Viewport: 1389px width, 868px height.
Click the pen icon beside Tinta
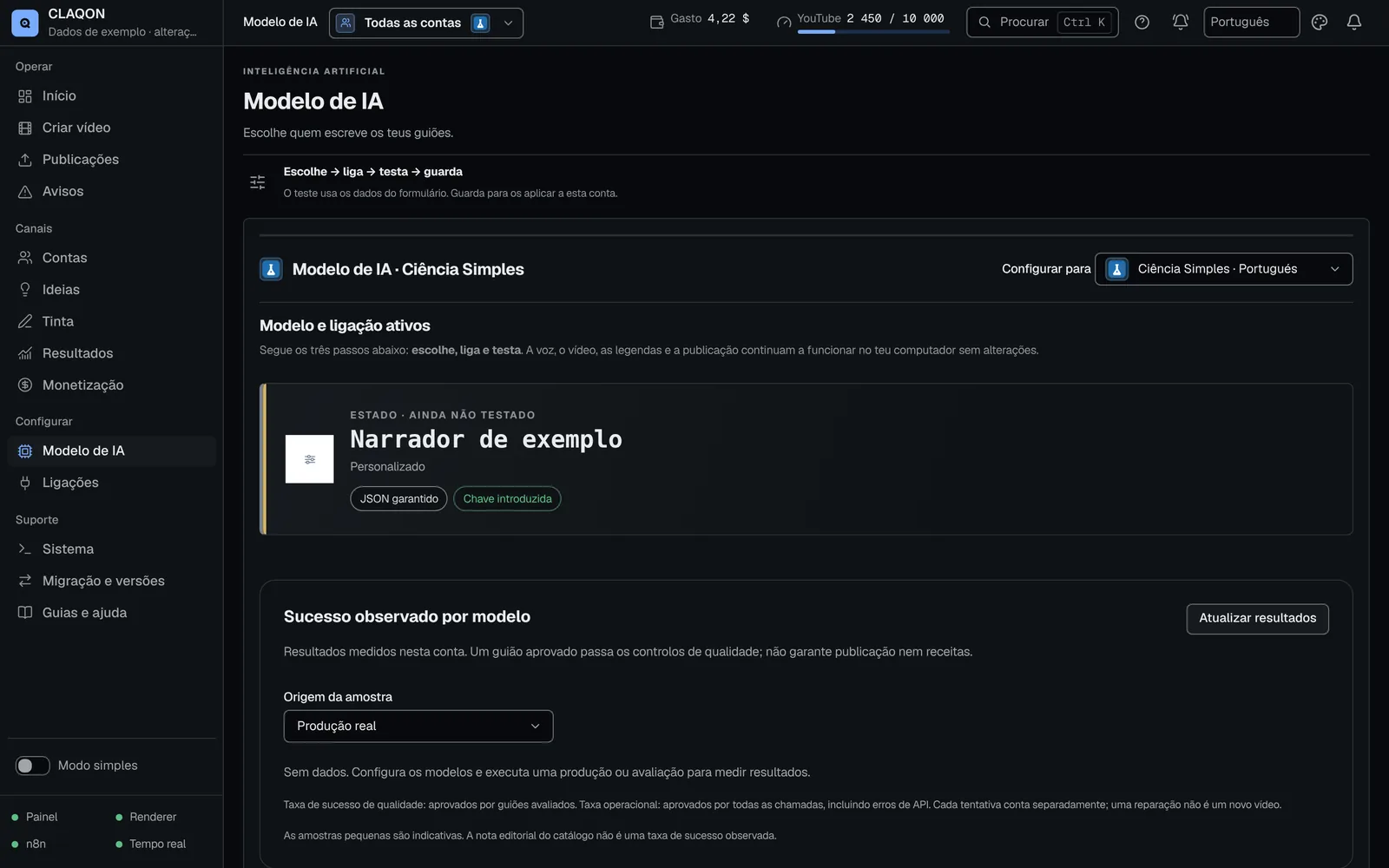click(x=25, y=322)
